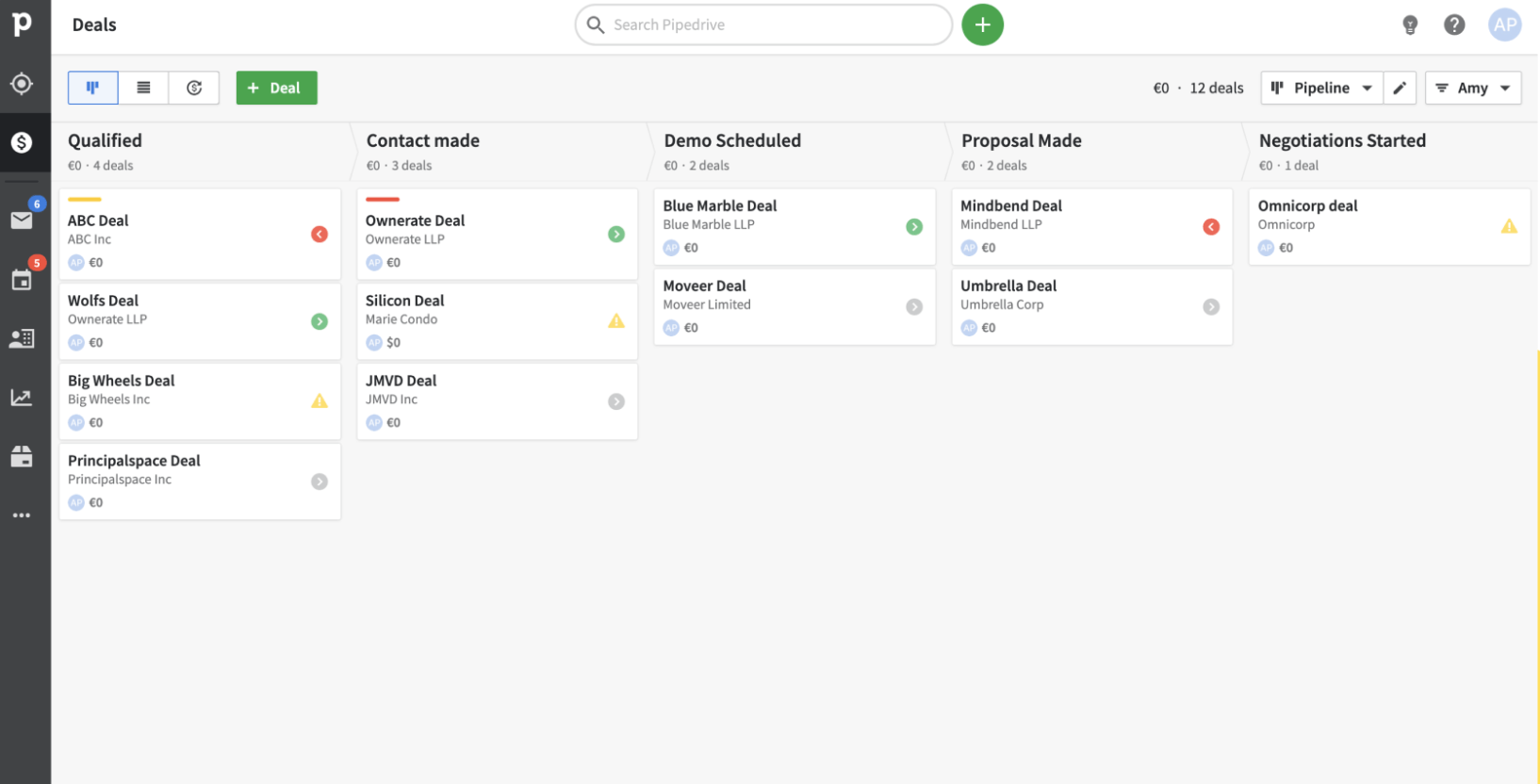
Task: Click the Search Pipedrive field
Action: 763,25
